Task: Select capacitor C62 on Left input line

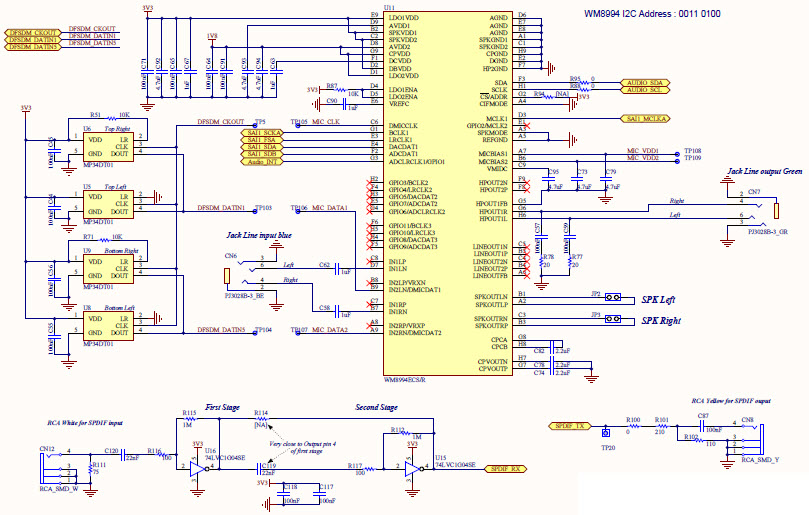Action: pos(336,269)
